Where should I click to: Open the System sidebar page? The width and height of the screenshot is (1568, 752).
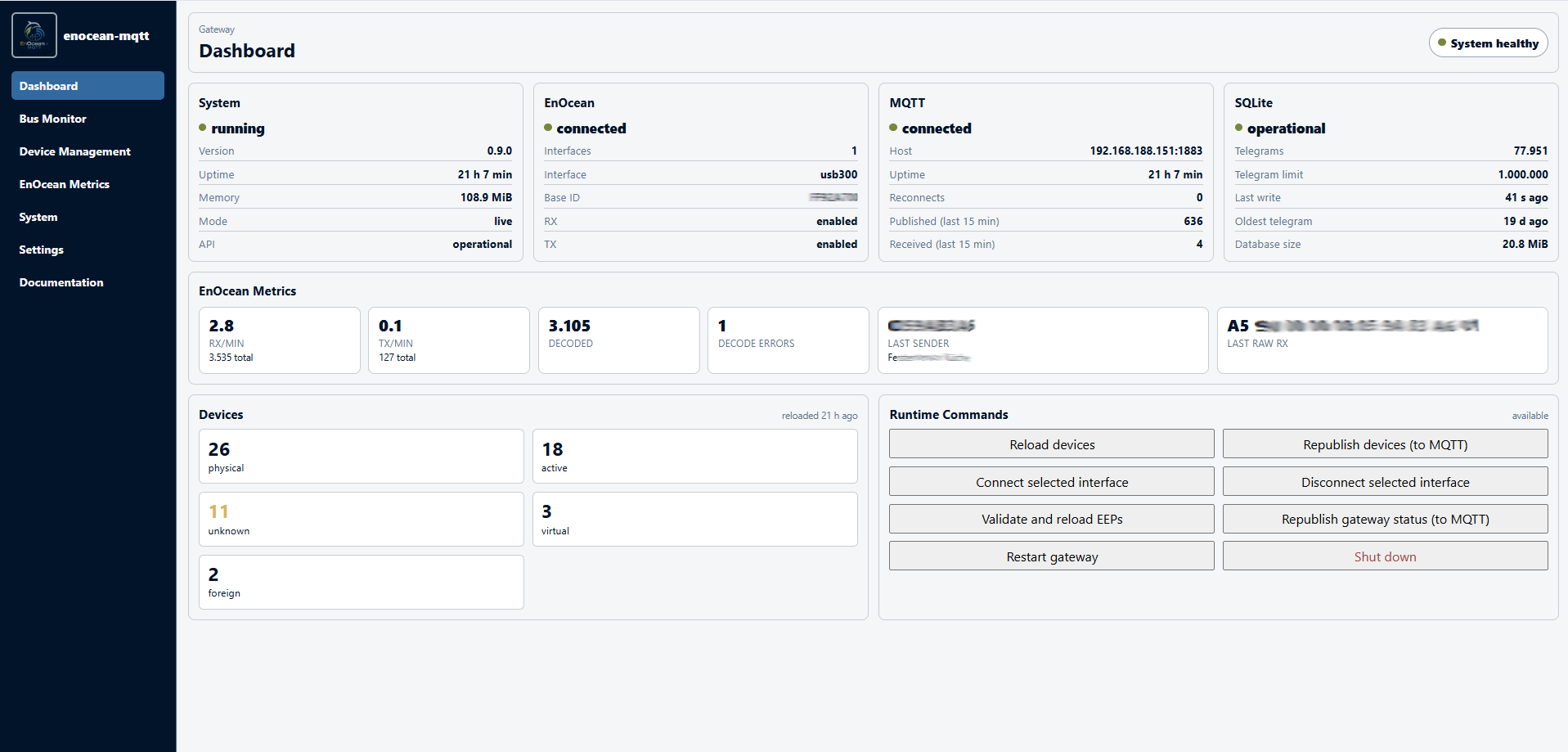pos(88,217)
